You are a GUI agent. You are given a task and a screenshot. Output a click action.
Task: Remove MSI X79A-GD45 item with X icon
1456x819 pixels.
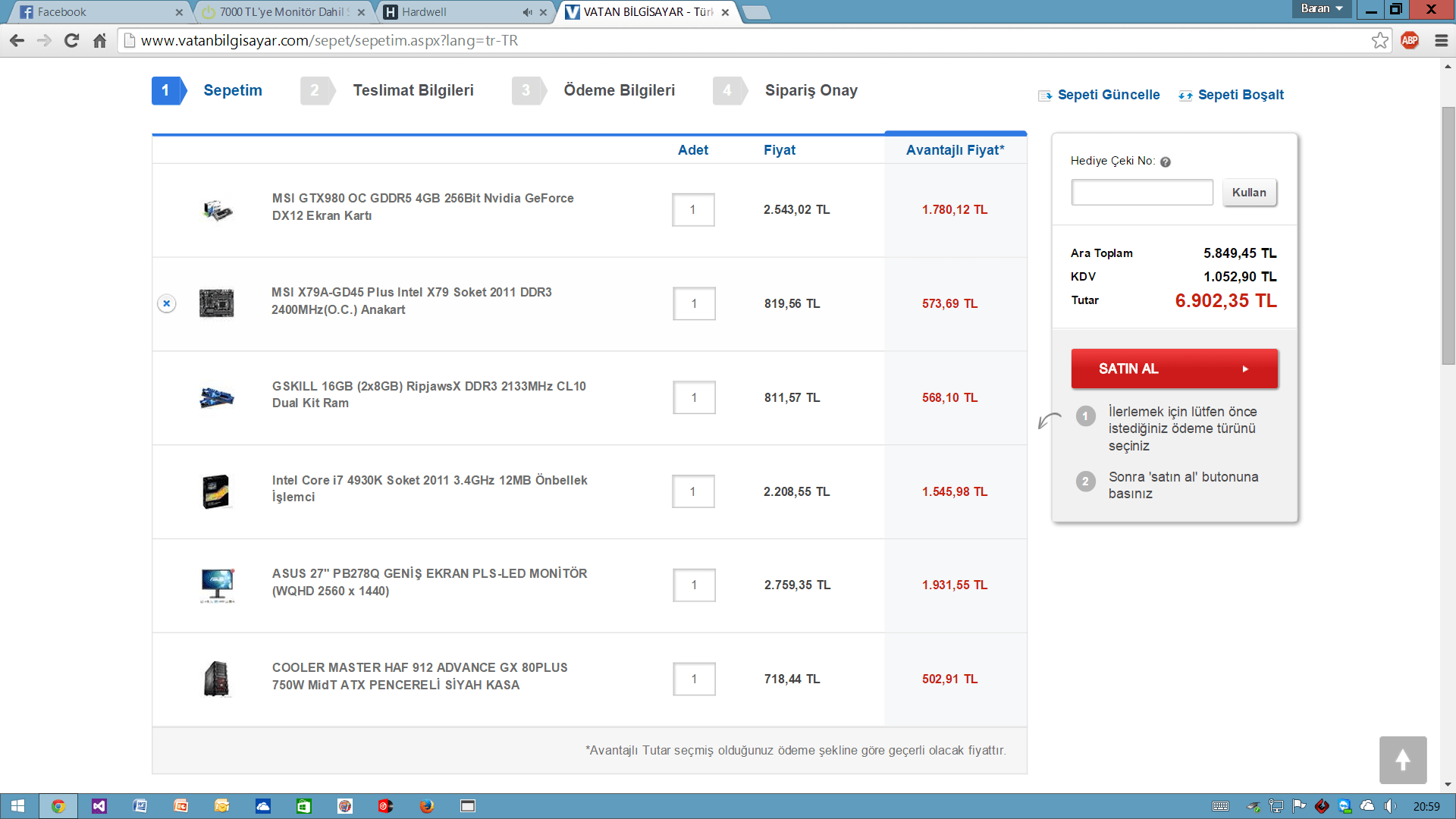coord(167,303)
